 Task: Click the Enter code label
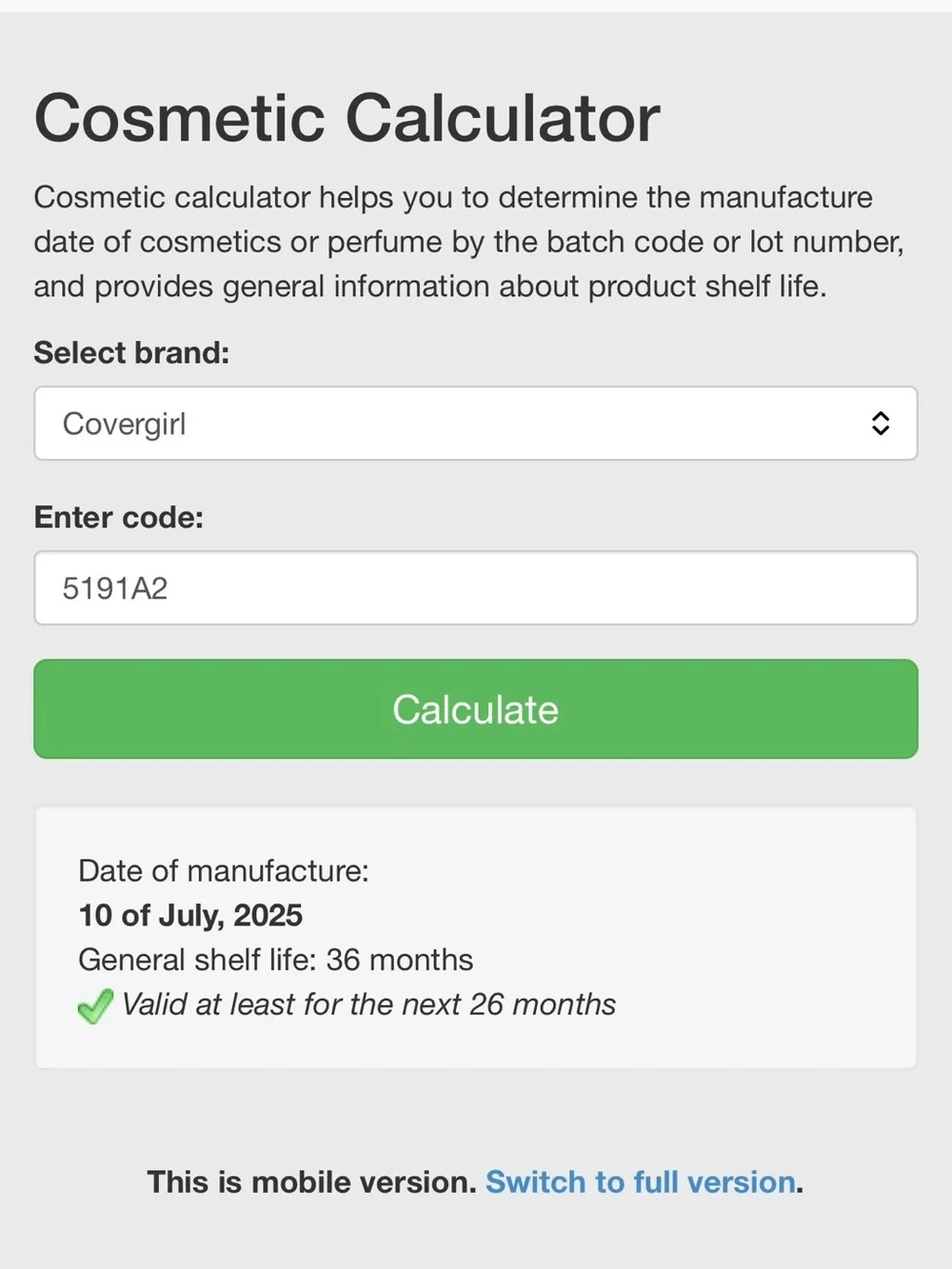119,517
